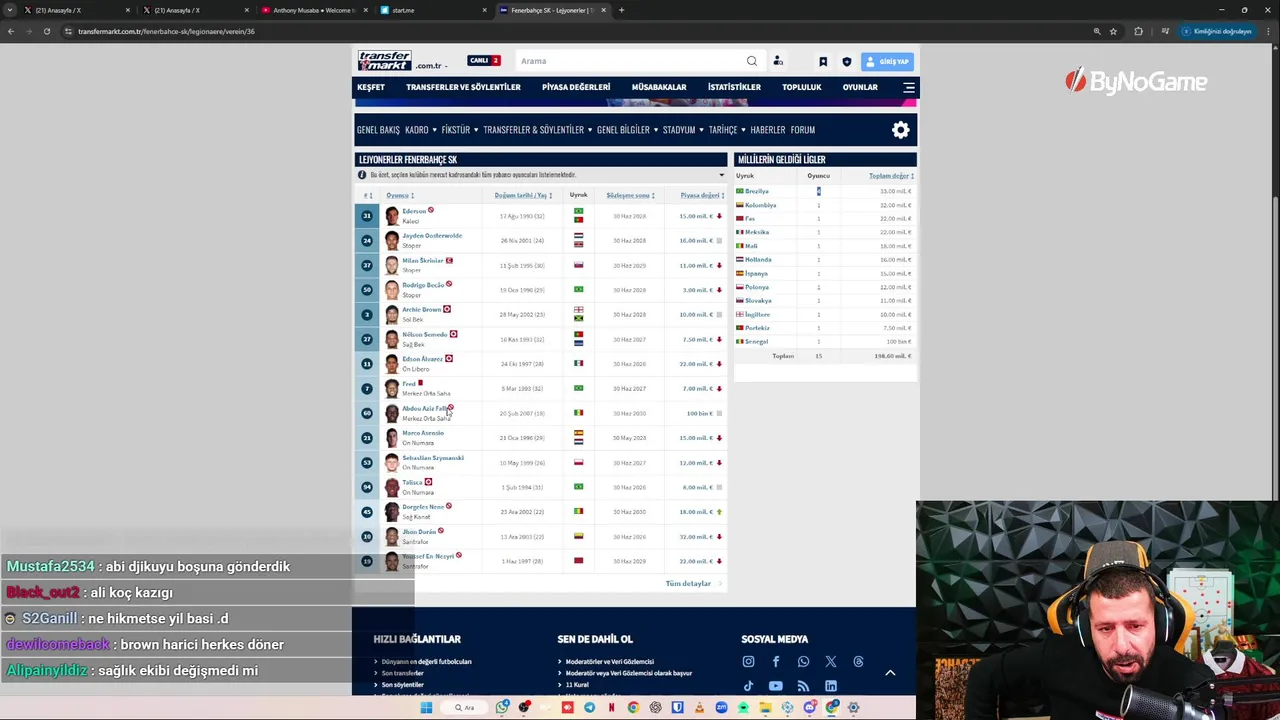Image resolution: width=1280 pixels, height=720 pixels.
Task: Click the GİRİŞ YAP login button
Action: [x=887, y=61]
